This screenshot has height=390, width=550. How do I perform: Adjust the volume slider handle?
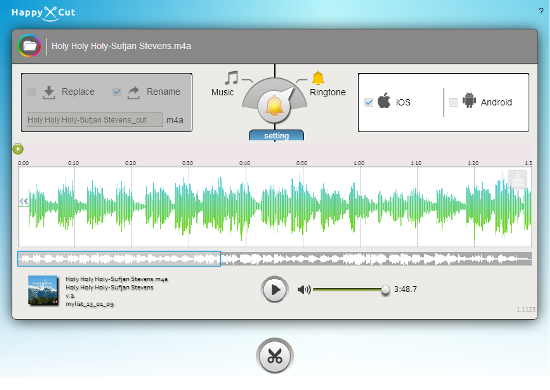click(x=385, y=290)
